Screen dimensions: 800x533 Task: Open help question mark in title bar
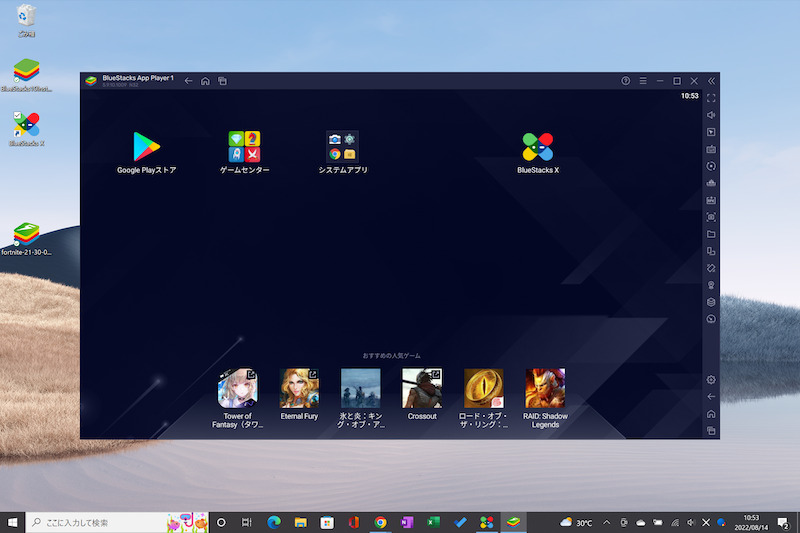626,80
